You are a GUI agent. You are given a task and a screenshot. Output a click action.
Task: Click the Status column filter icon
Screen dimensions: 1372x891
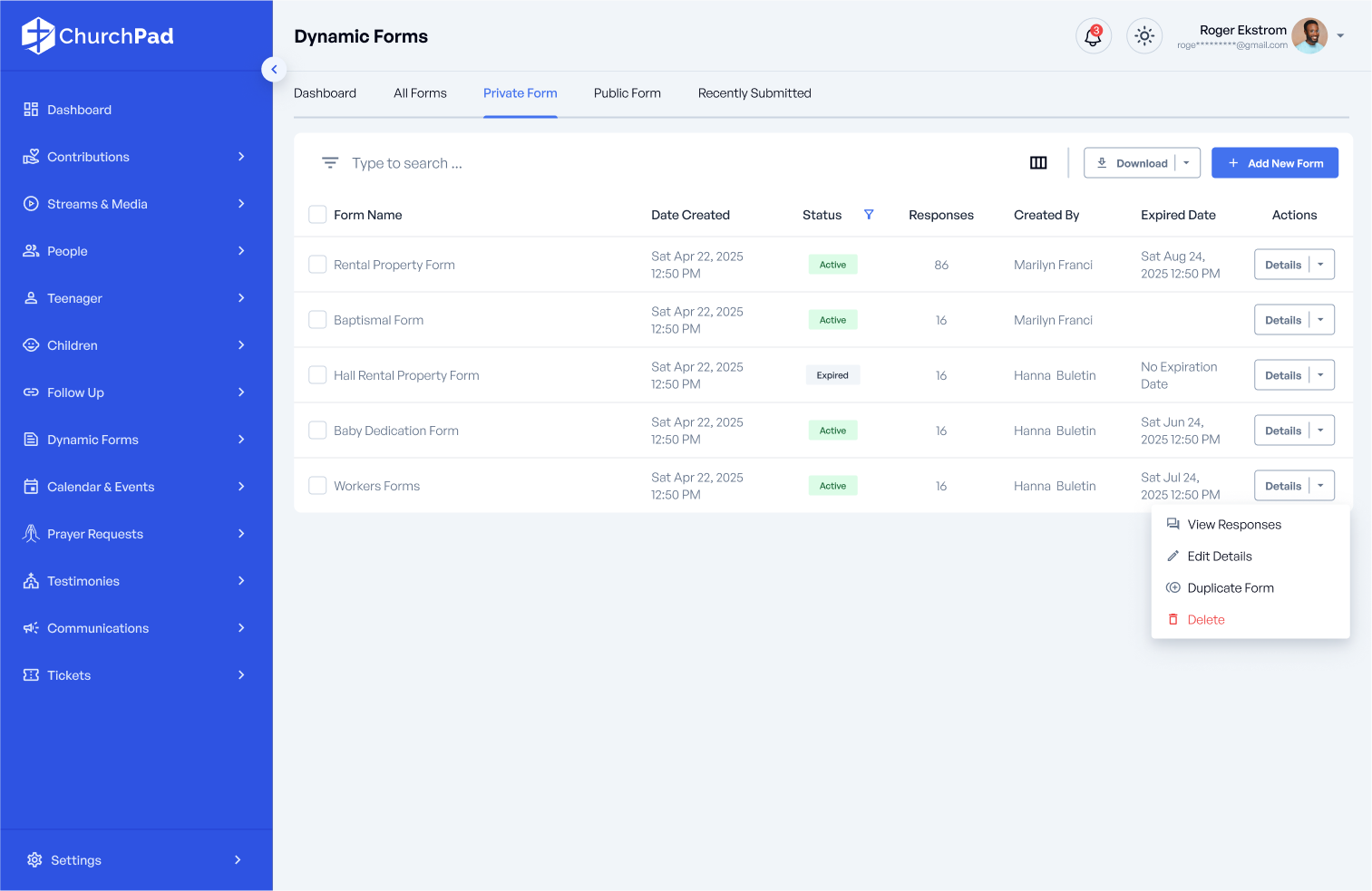[868, 215]
